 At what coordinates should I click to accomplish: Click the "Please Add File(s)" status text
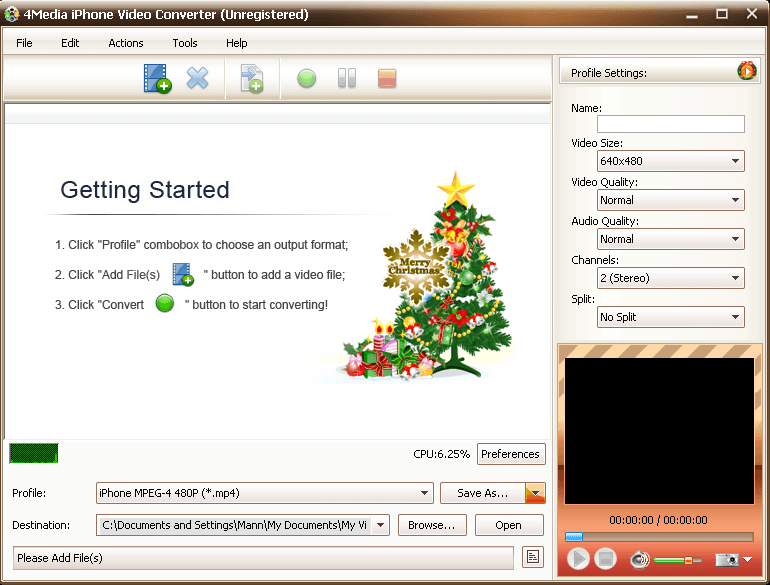(59, 558)
